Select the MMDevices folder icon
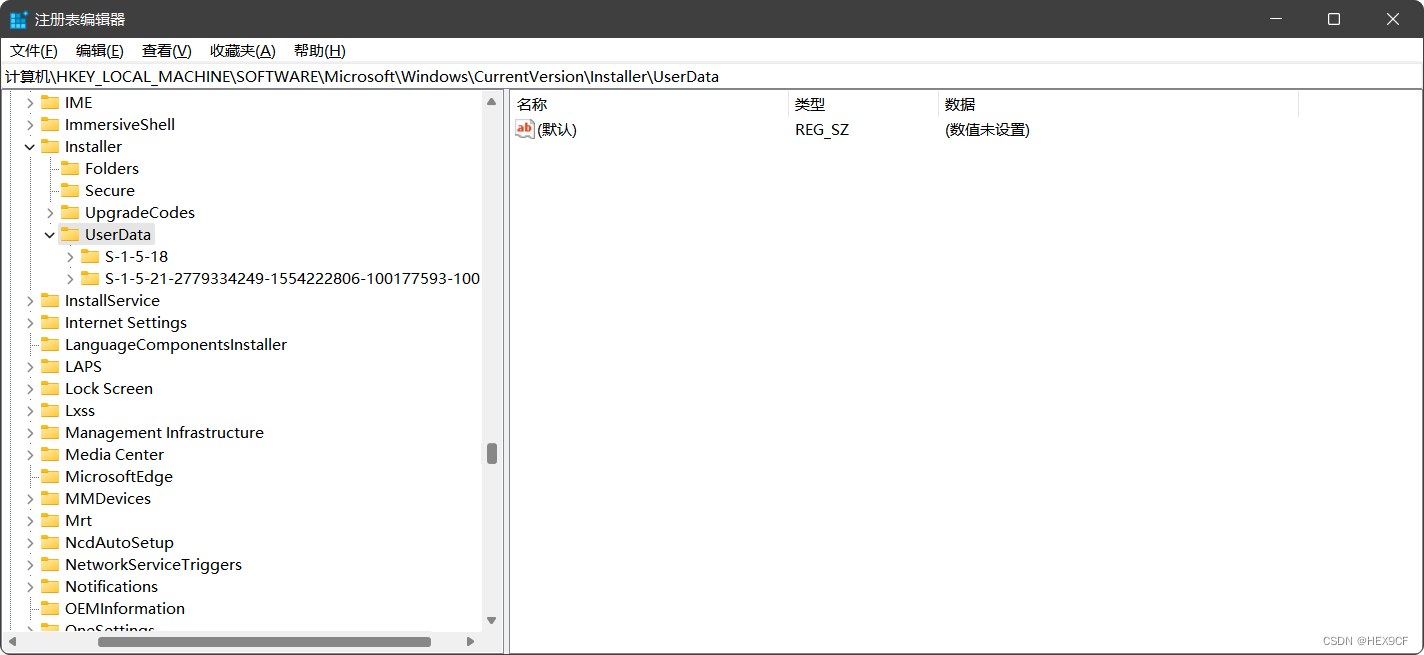Viewport: 1424px width, 655px height. click(x=50, y=499)
